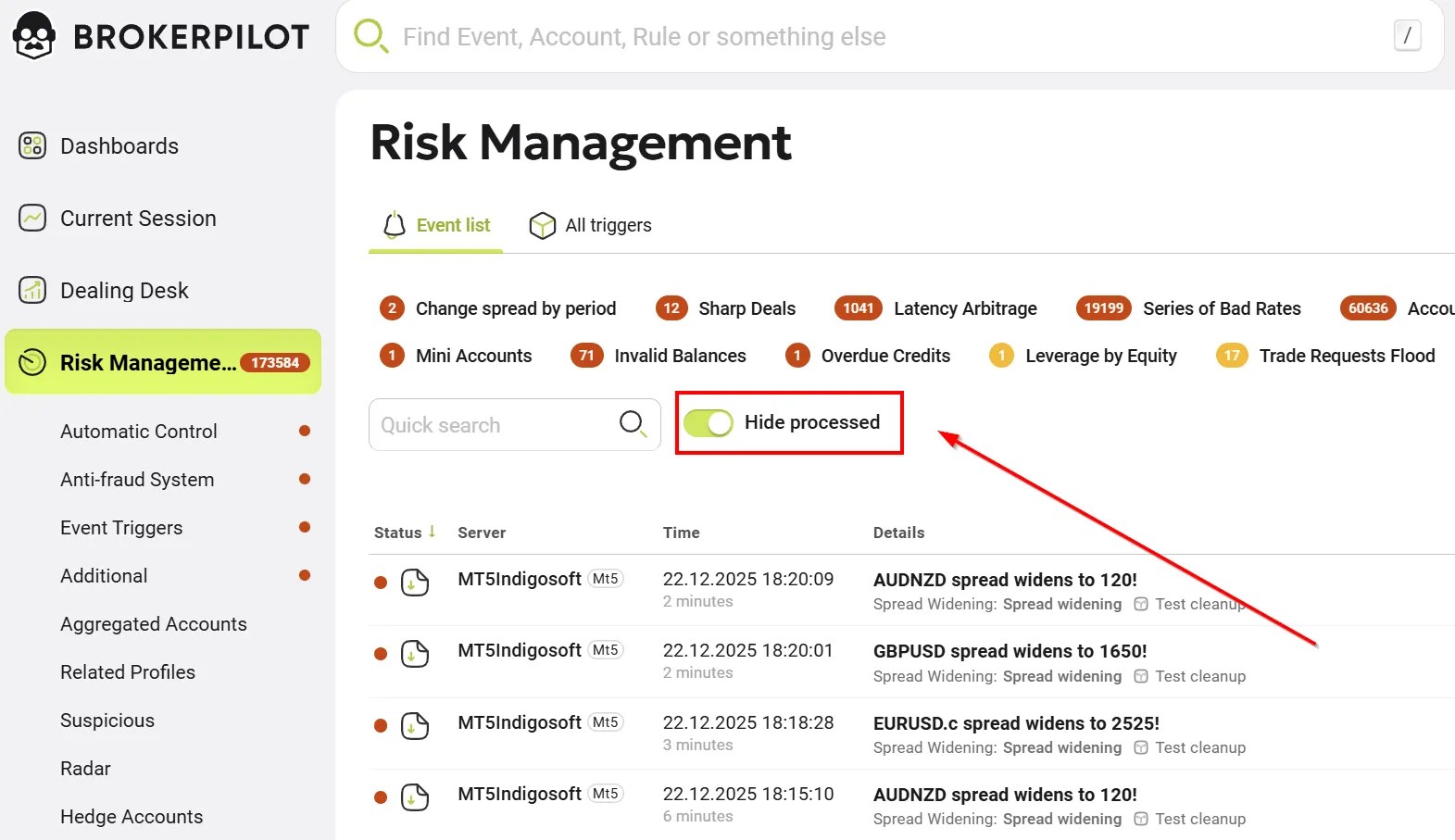Click the Dealing Desk sidebar icon
Image resolution: width=1455 pixels, height=840 pixels.
point(32,290)
